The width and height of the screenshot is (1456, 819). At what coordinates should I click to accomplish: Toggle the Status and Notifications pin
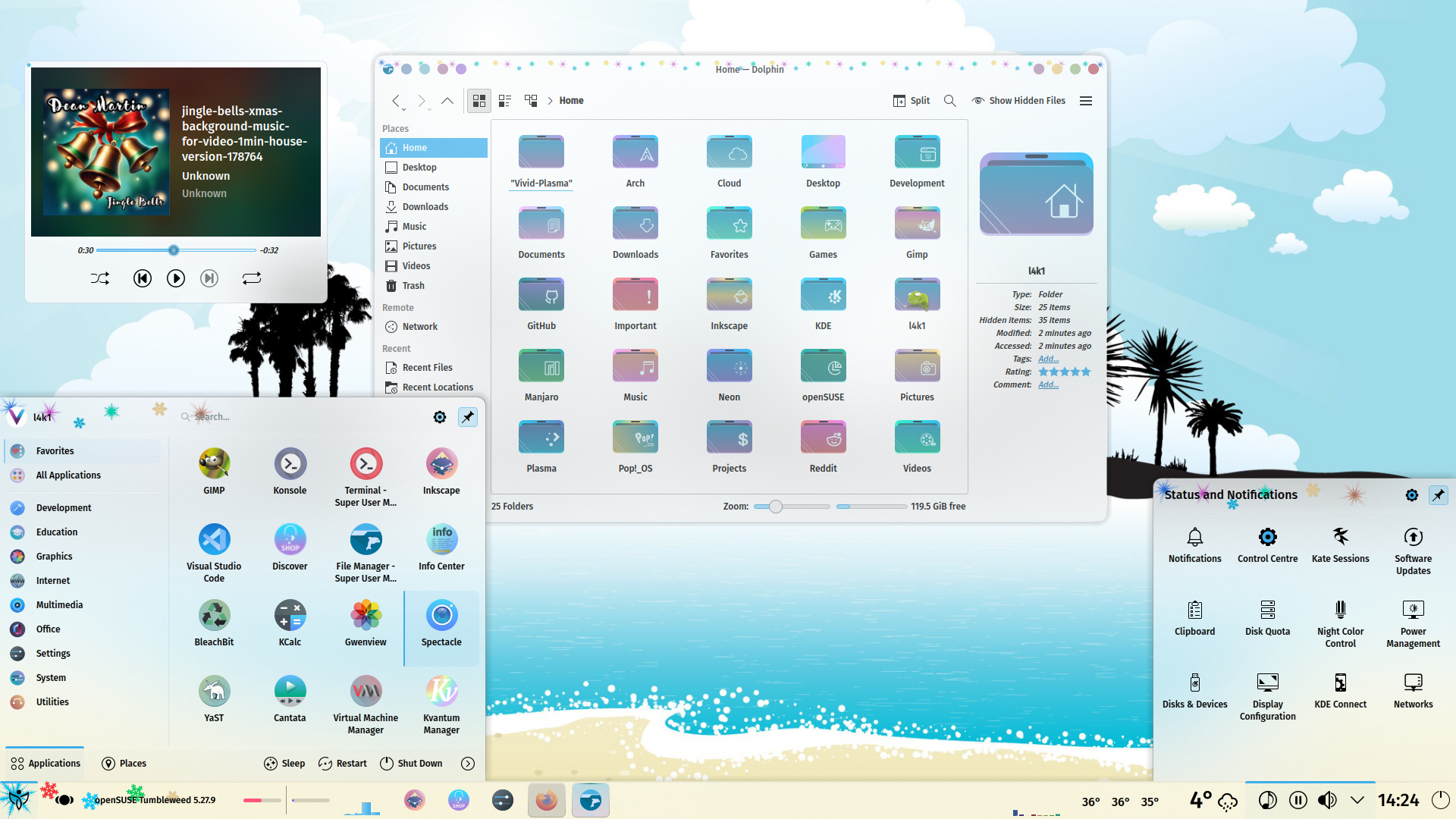[1438, 494]
